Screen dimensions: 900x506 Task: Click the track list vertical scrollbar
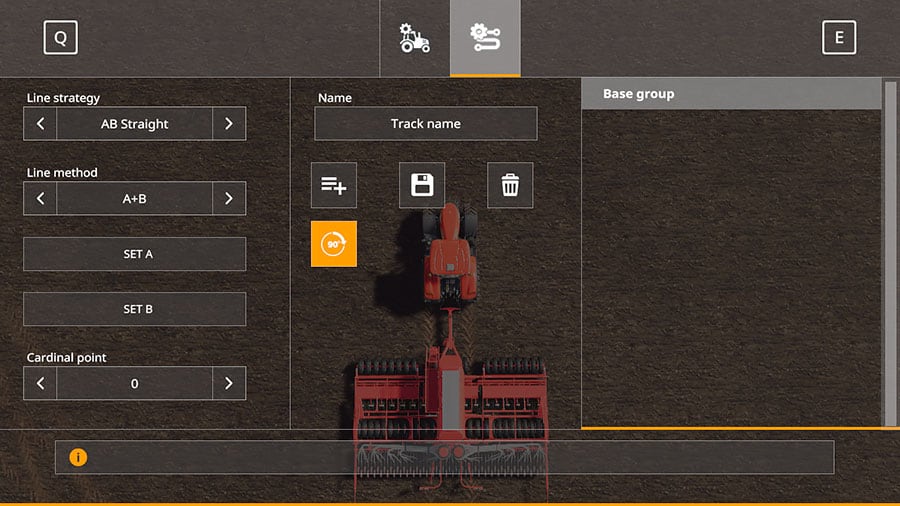coord(889,250)
